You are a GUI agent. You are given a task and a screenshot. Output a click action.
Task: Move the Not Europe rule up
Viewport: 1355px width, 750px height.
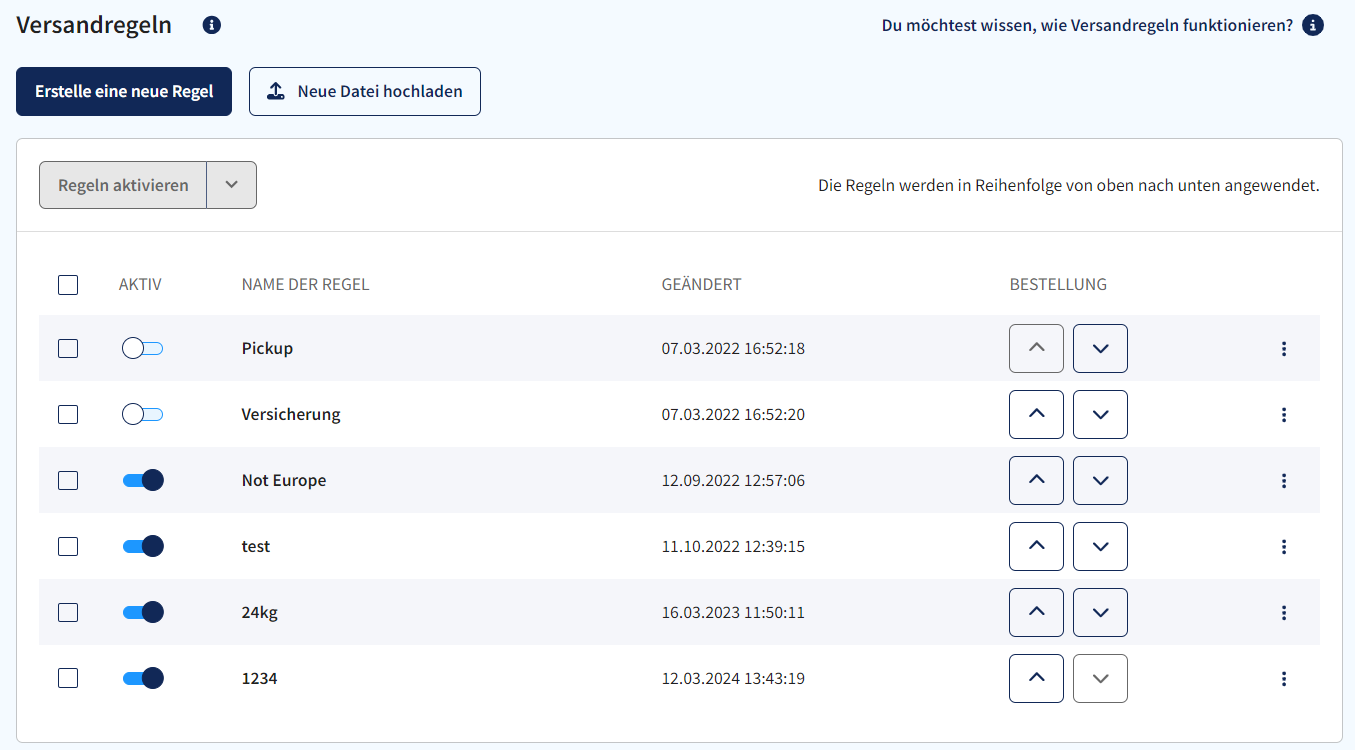(1037, 480)
